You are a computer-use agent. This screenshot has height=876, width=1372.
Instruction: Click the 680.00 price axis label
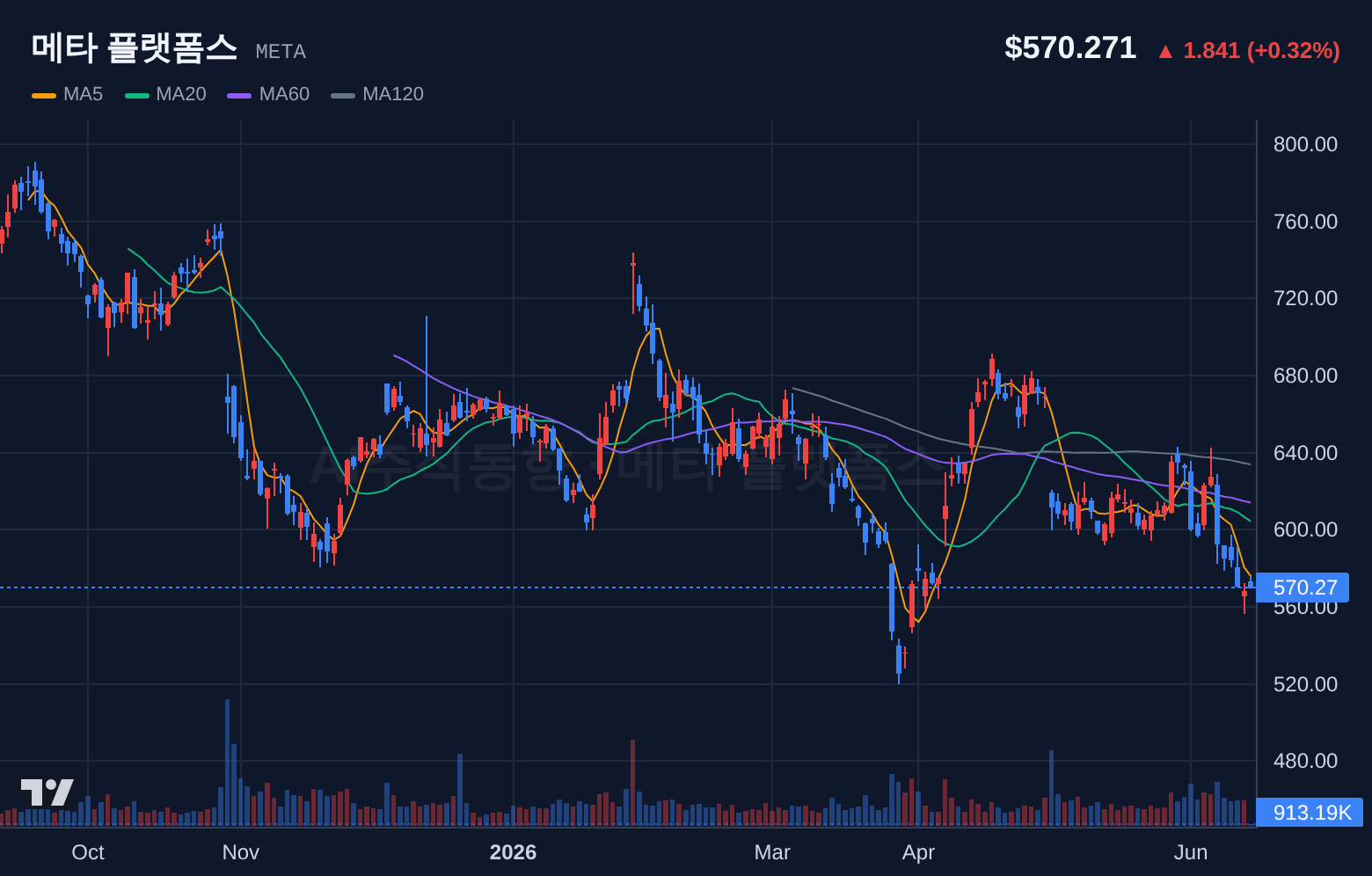[x=1305, y=376]
